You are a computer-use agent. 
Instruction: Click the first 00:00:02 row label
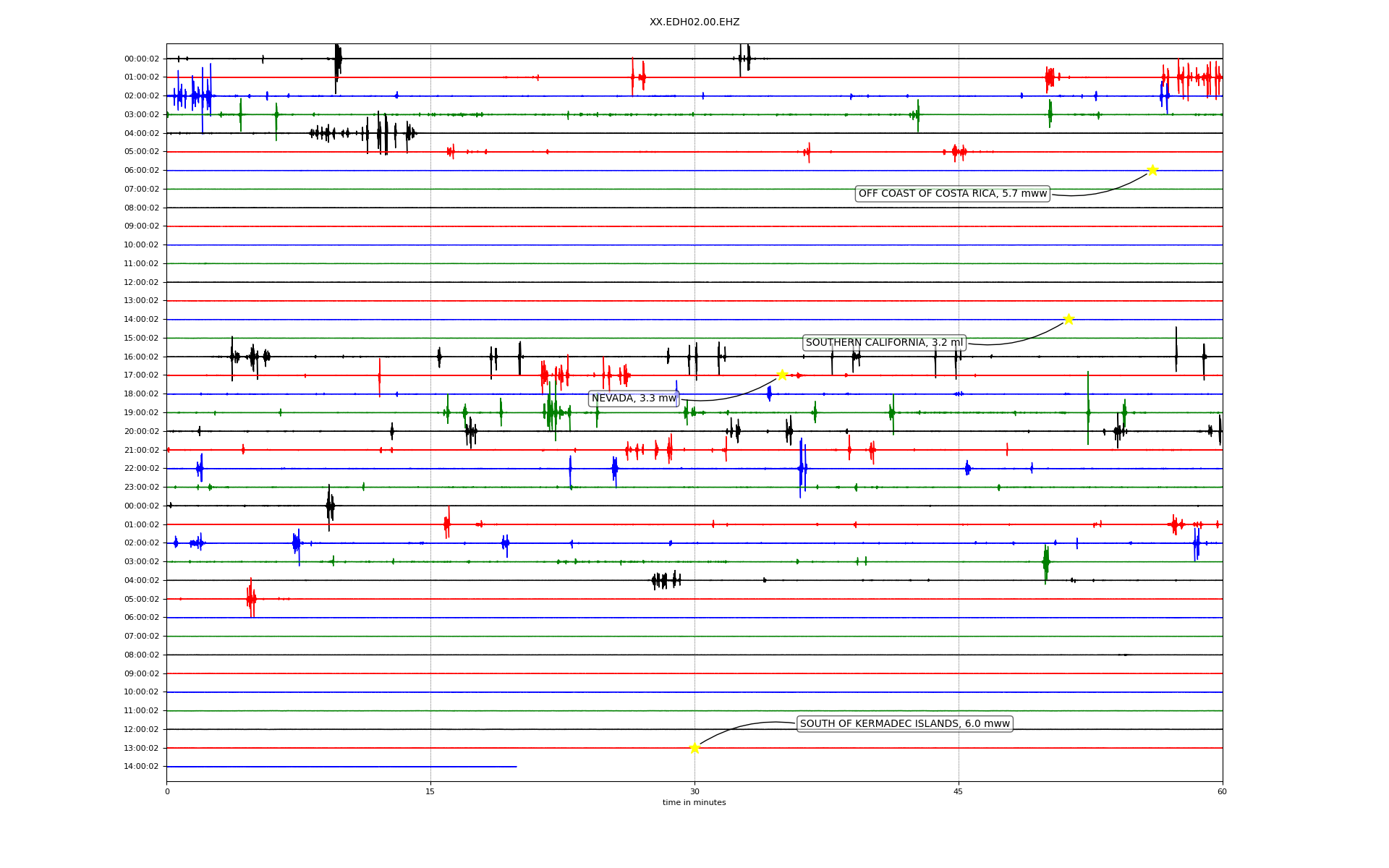tap(141, 59)
